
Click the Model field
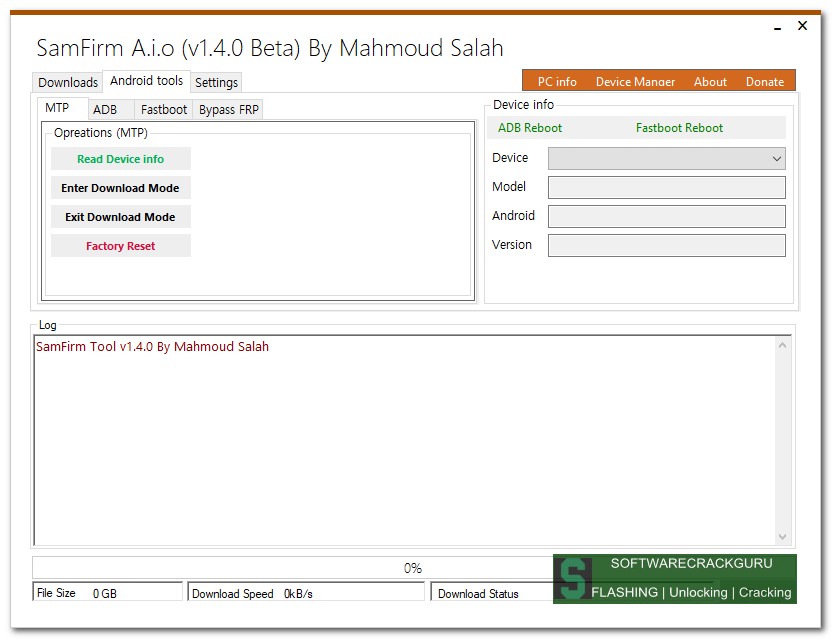click(x=666, y=187)
